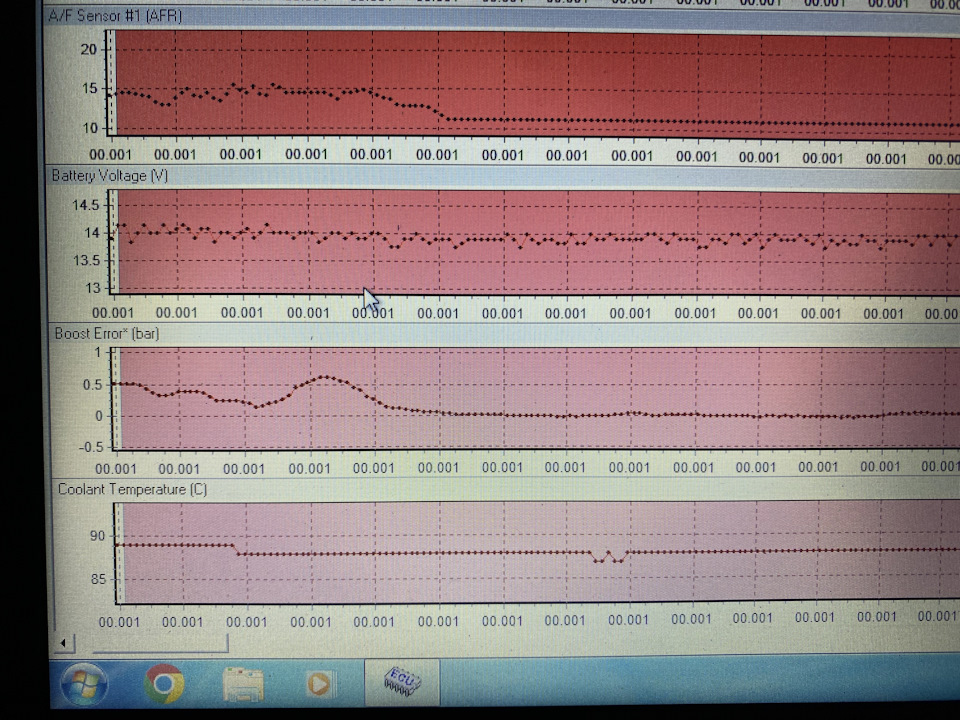The image size is (960, 720).
Task: Select the Coolant Temperature (C) graph header
Action: click(x=132, y=490)
